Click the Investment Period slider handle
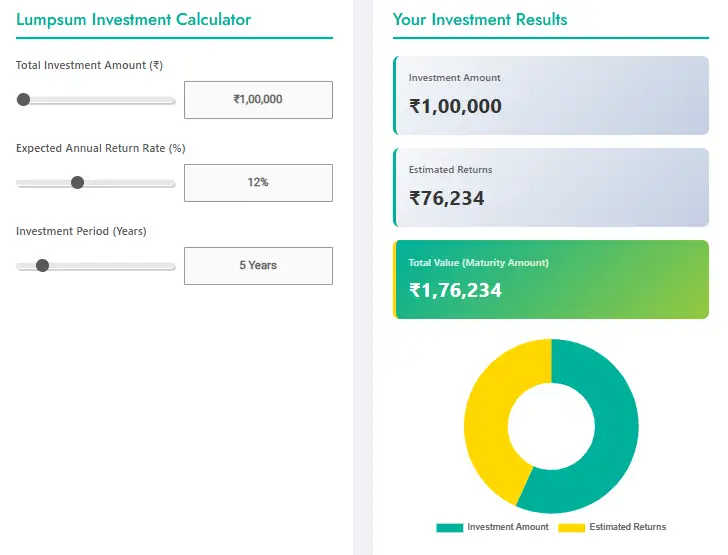Image resolution: width=728 pixels, height=555 pixels. coord(42,266)
